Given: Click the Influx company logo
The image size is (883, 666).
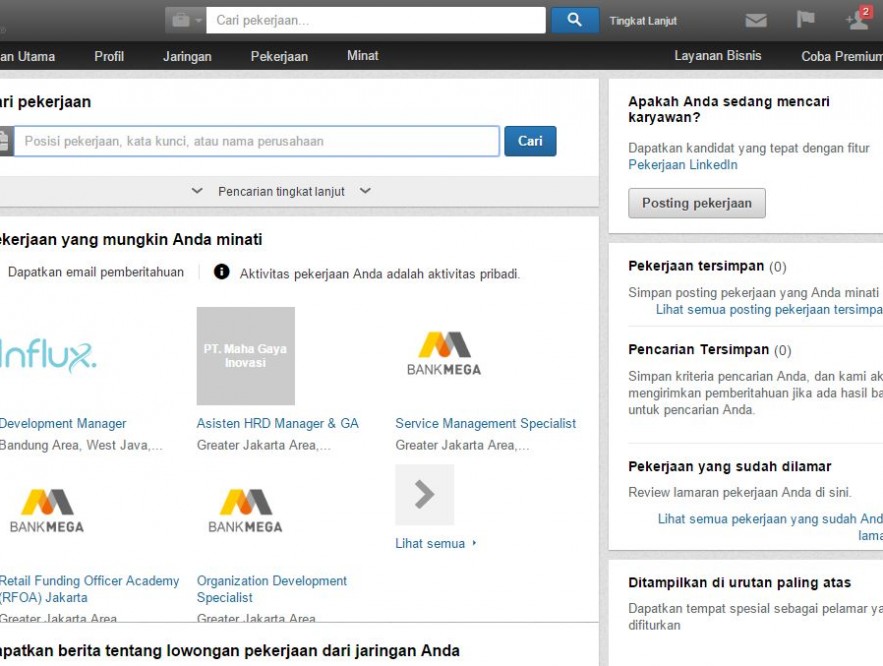Looking at the screenshot, I should (x=47, y=356).
